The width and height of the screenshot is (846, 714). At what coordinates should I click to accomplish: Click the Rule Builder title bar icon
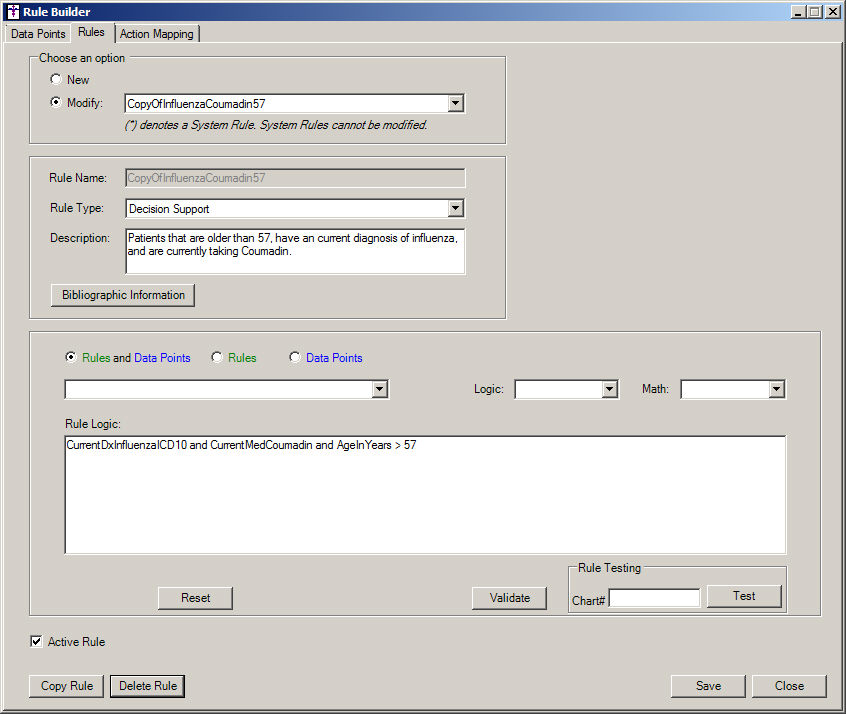12,12
